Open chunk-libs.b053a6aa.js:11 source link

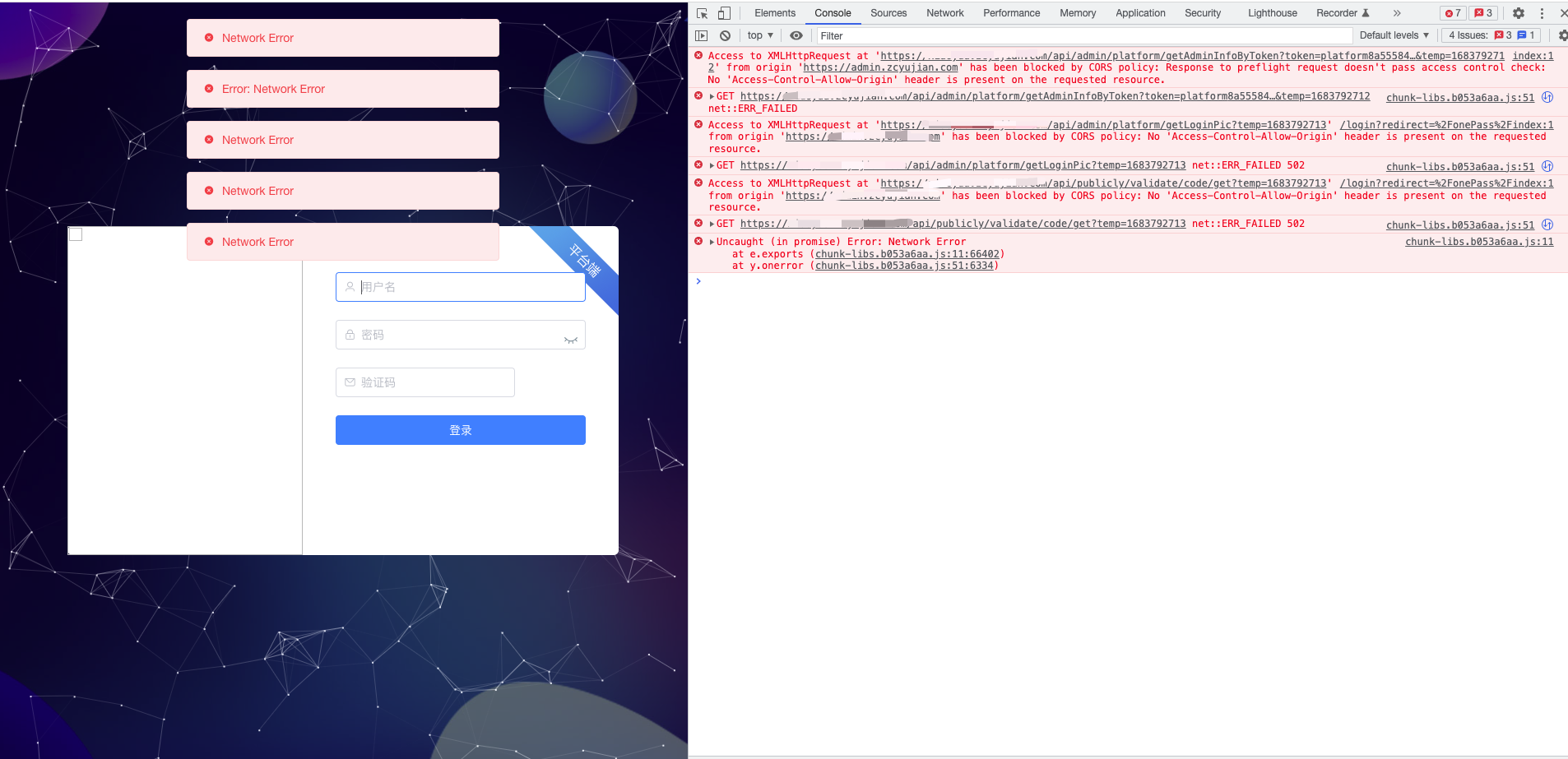tap(1479, 242)
